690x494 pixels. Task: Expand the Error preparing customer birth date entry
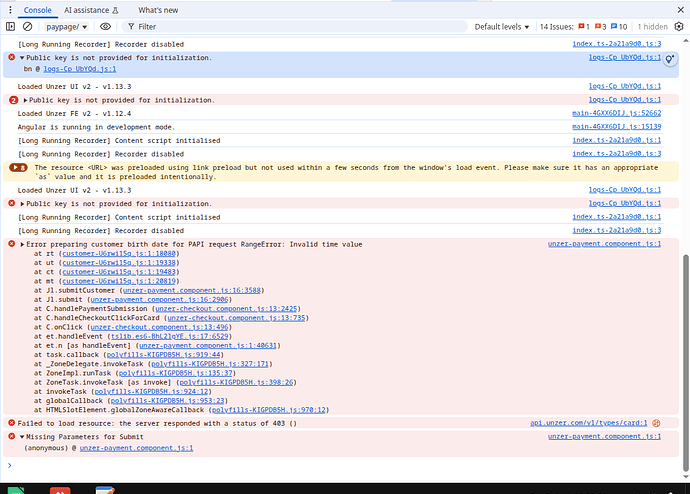pos(22,245)
